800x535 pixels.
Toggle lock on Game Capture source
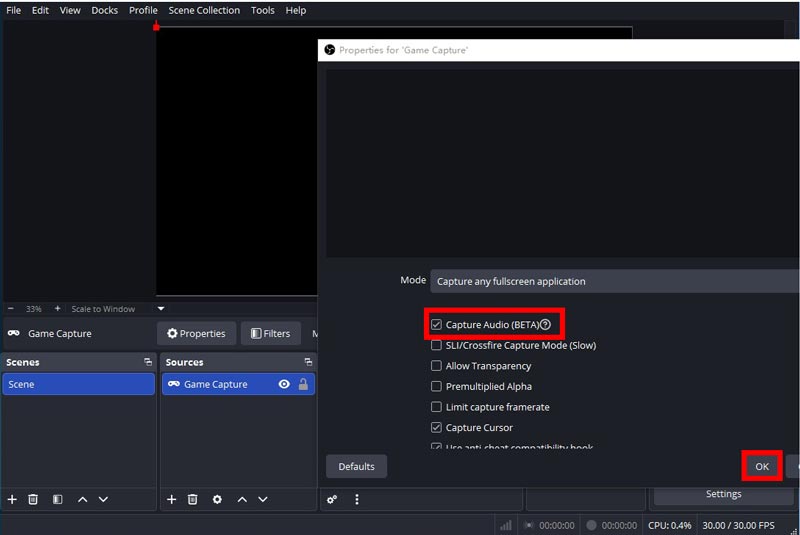(x=303, y=384)
